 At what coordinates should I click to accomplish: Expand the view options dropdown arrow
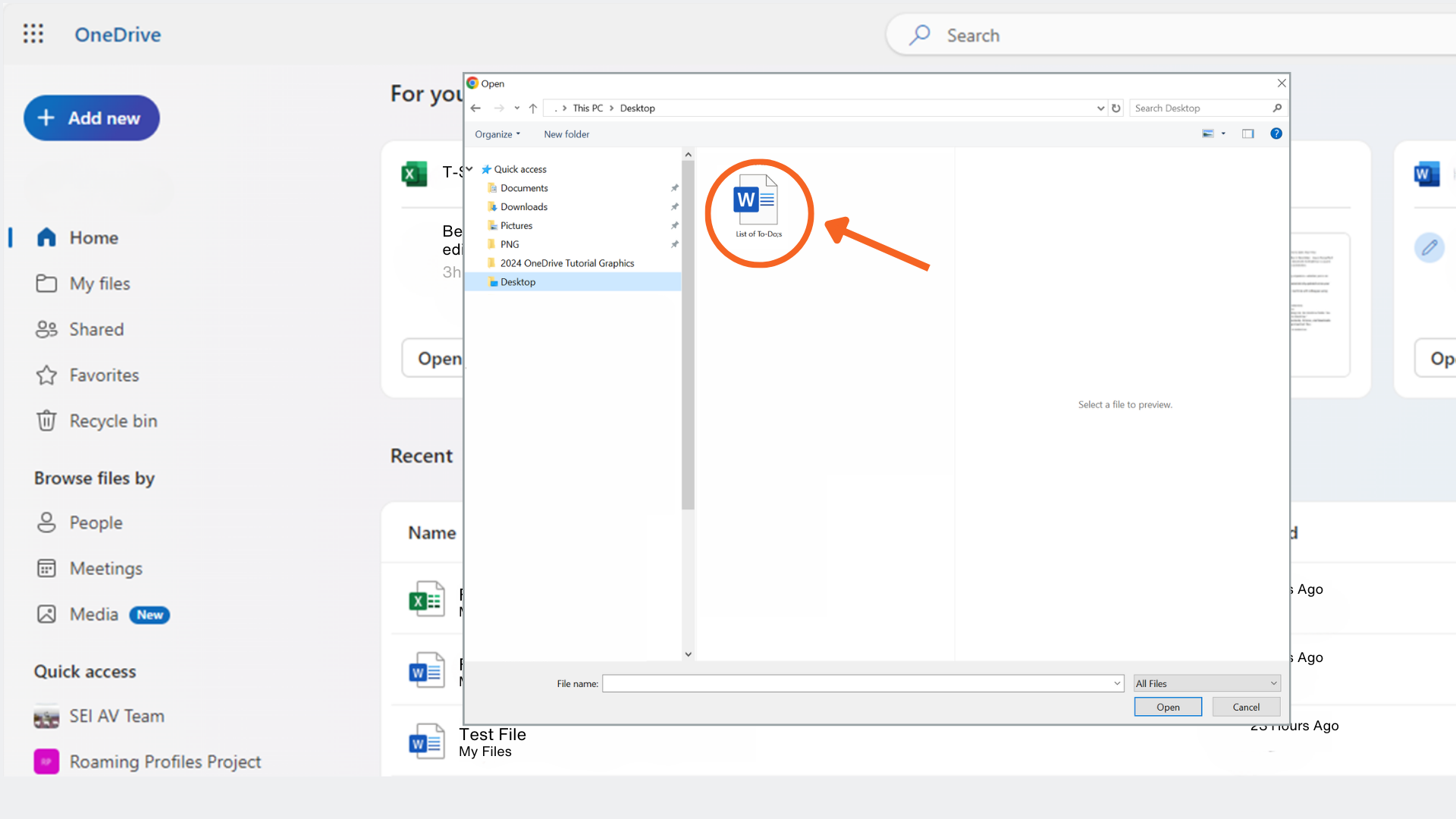[1224, 133]
